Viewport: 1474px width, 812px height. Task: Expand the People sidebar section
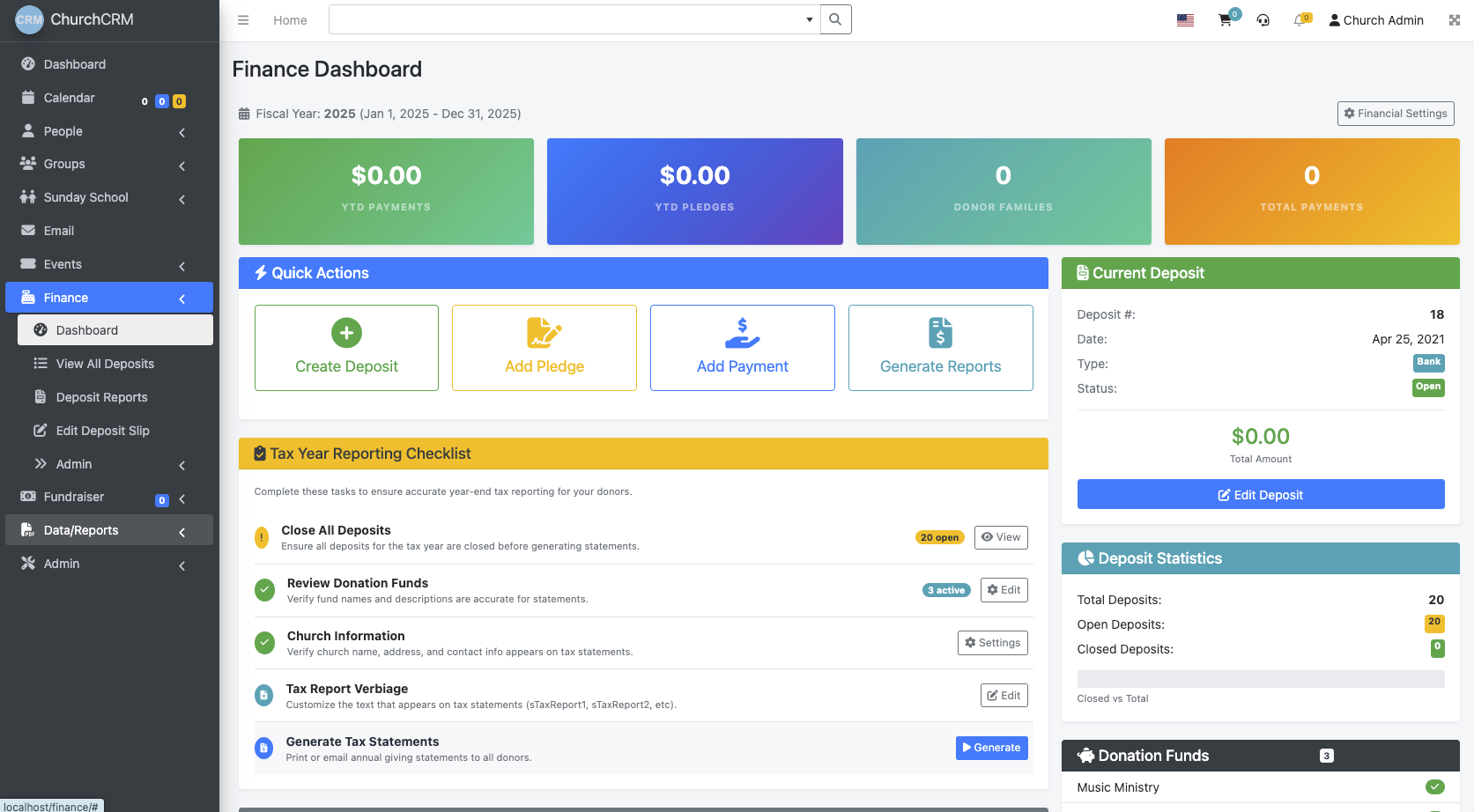(x=181, y=132)
